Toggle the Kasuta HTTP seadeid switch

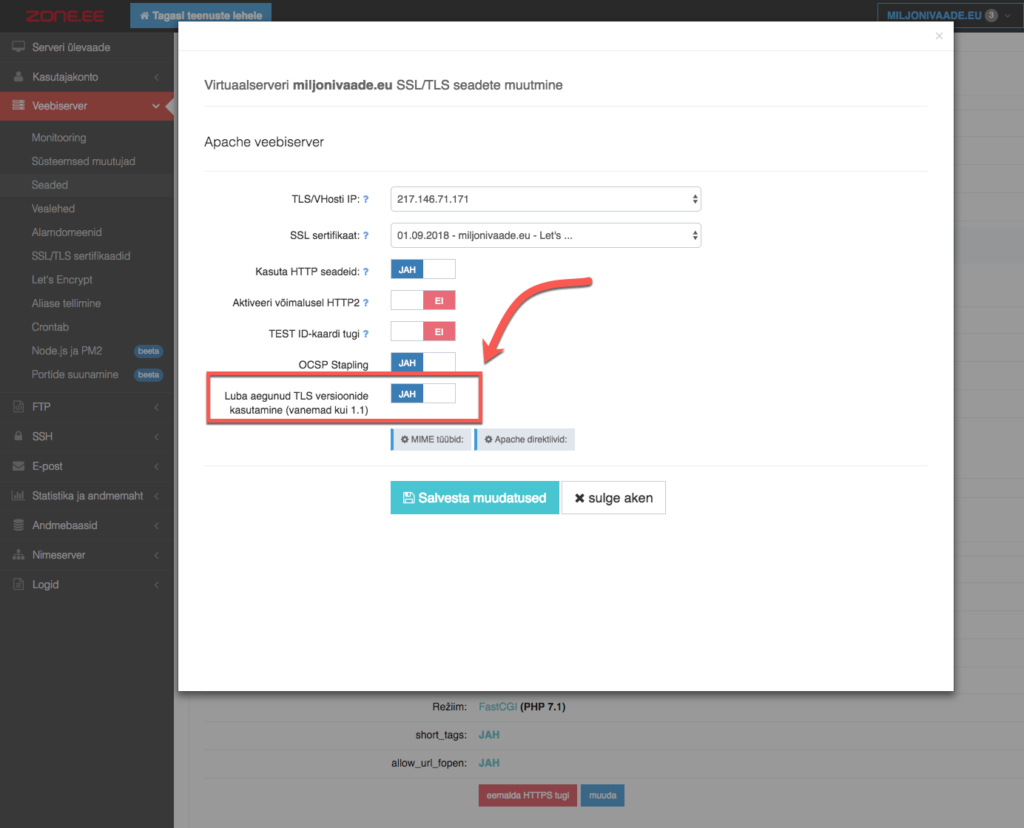[x=423, y=269]
